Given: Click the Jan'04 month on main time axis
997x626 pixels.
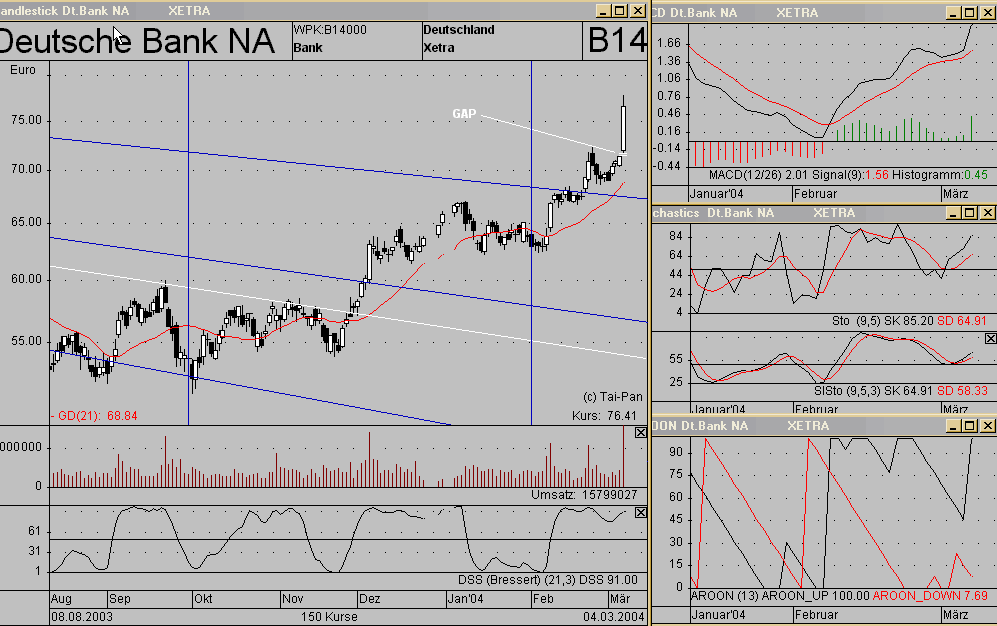Looking at the screenshot, I should pos(465,599).
